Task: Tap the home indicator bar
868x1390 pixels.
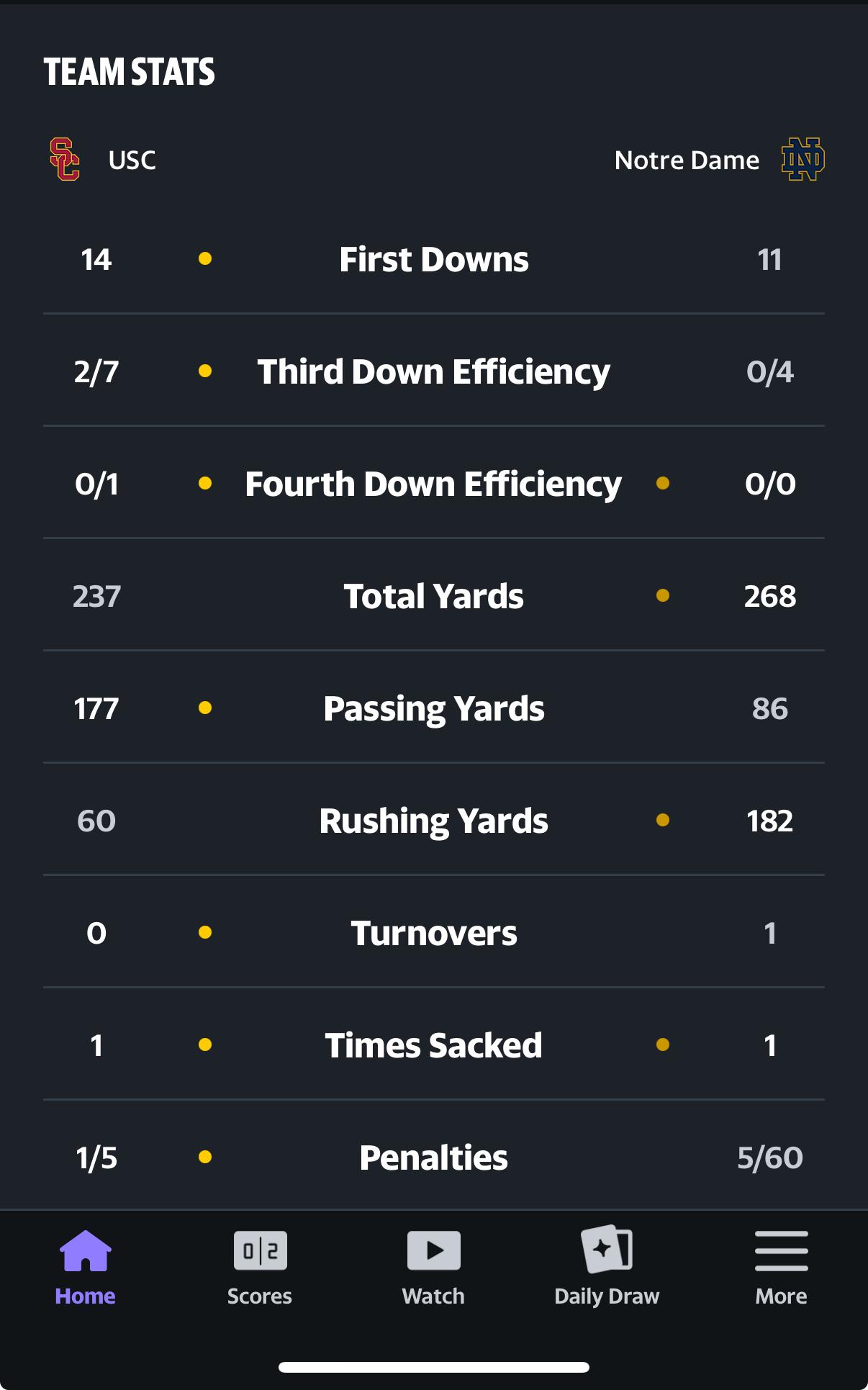Action: (x=434, y=1367)
